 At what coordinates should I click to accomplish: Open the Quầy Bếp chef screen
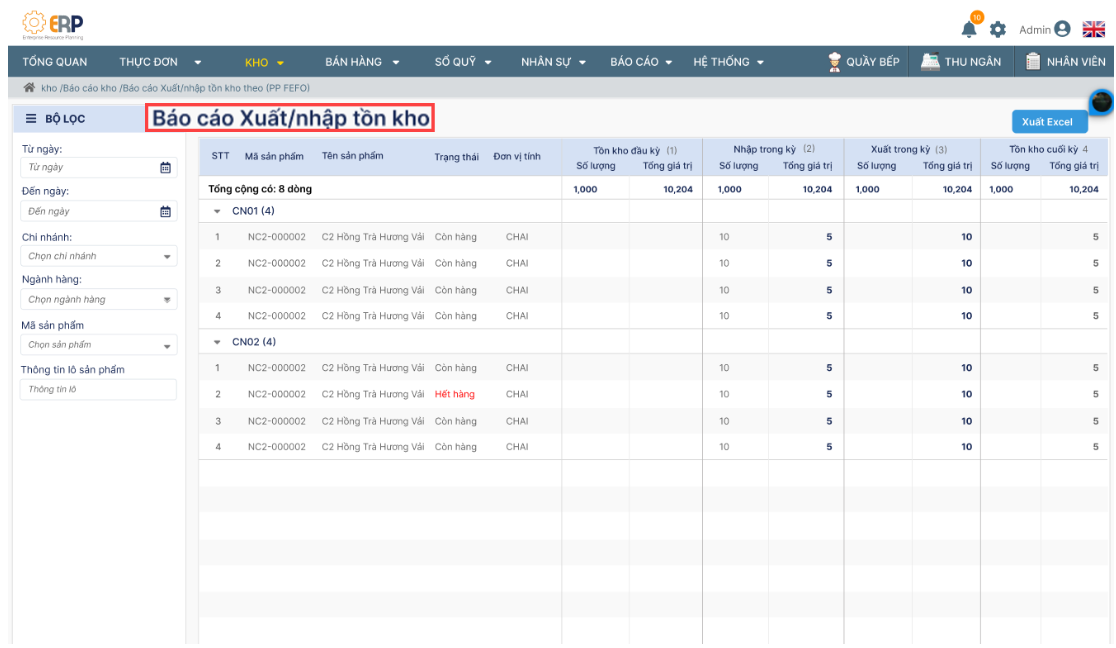pyautogui.click(x=863, y=62)
